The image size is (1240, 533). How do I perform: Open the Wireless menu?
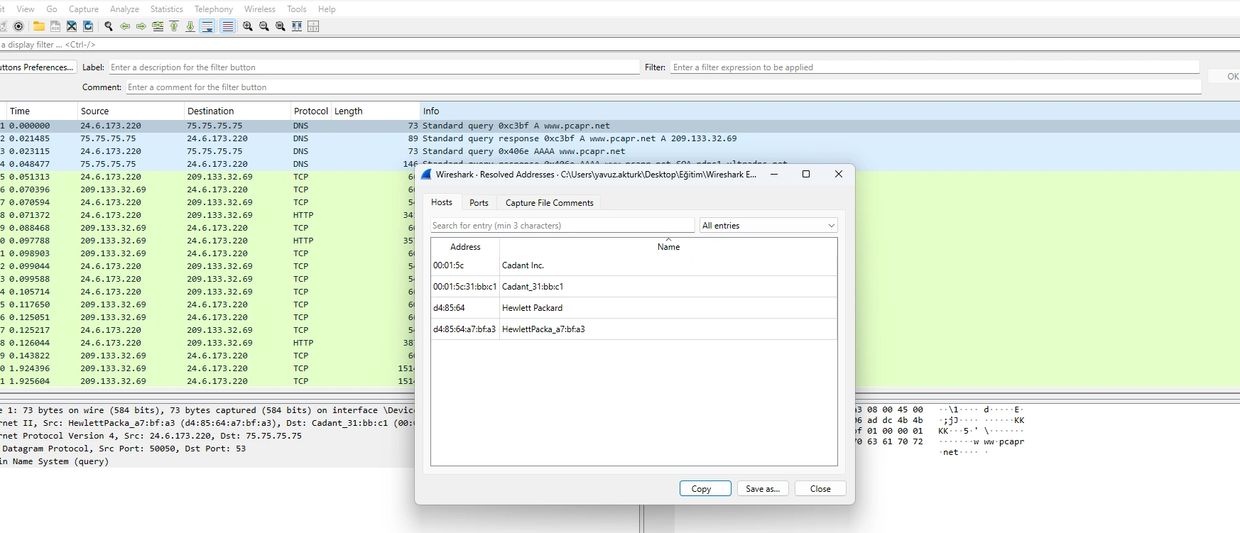[260, 9]
